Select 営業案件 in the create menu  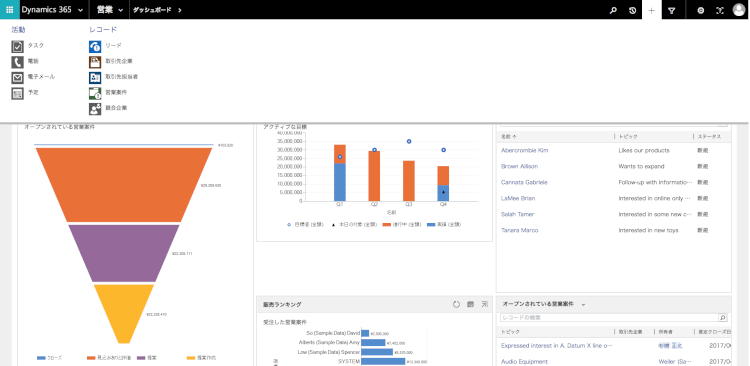116,92
